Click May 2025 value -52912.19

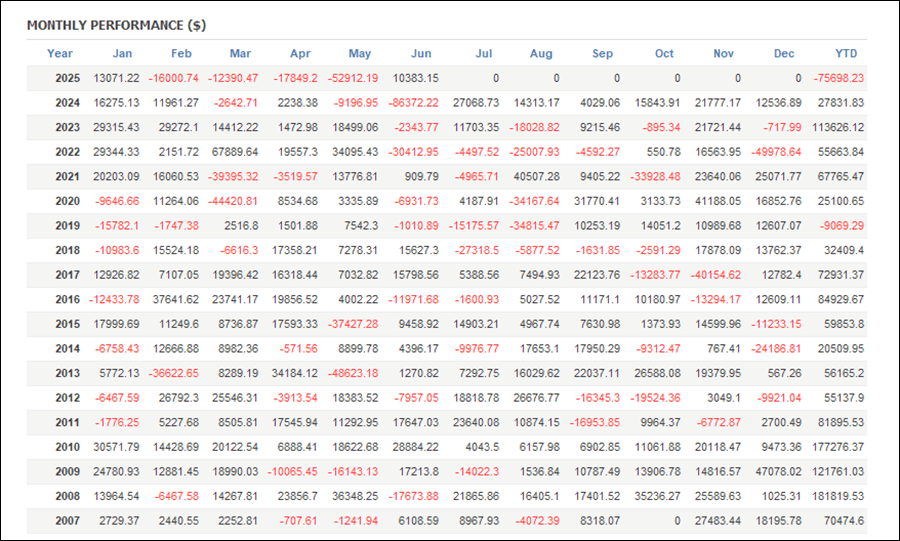coord(353,78)
